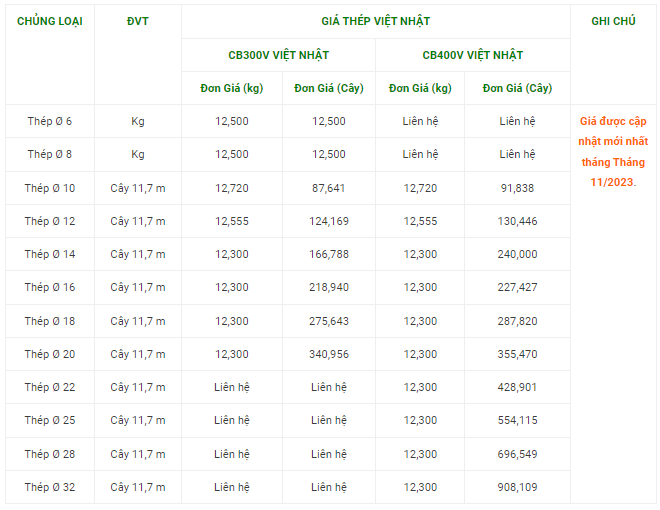Click the 91,838 price cell
The width and height of the screenshot is (660, 510).
517,188
